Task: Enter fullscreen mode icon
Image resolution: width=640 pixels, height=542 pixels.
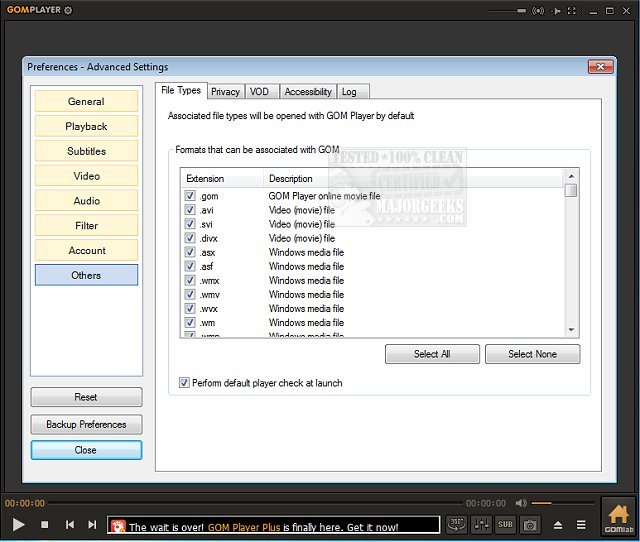Action: [572, 11]
